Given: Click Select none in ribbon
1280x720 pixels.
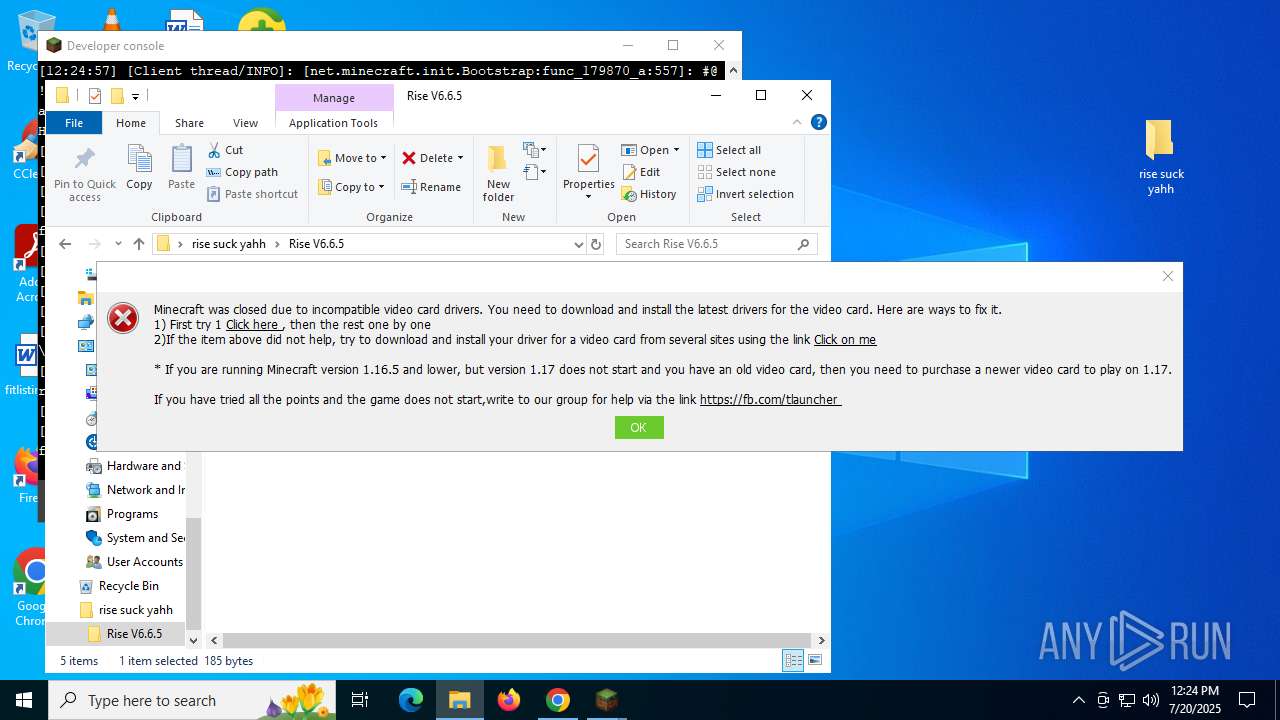Looking at the screenshot, I should tap(736, 172).
